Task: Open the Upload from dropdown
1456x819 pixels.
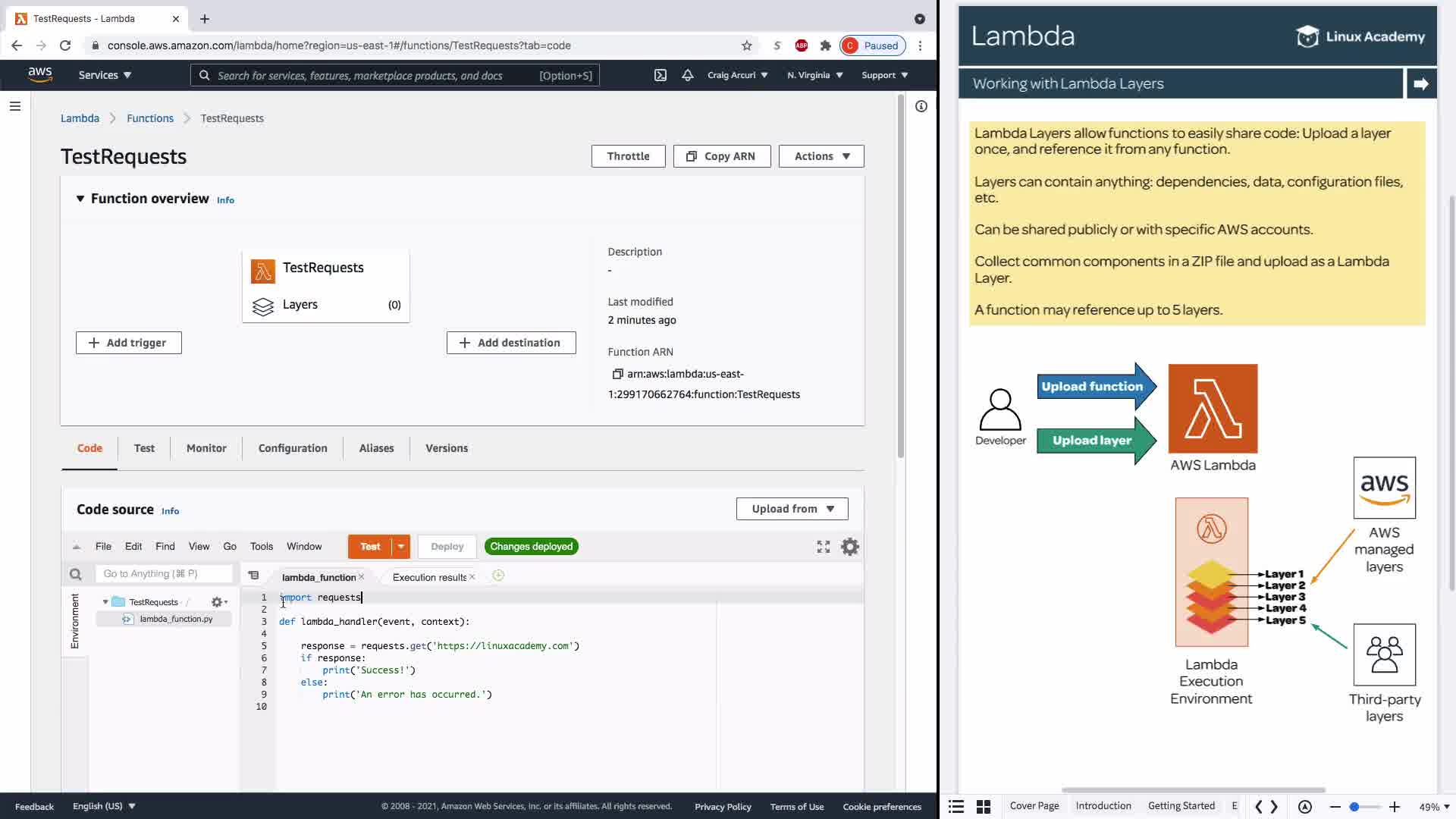Action: 792,509
